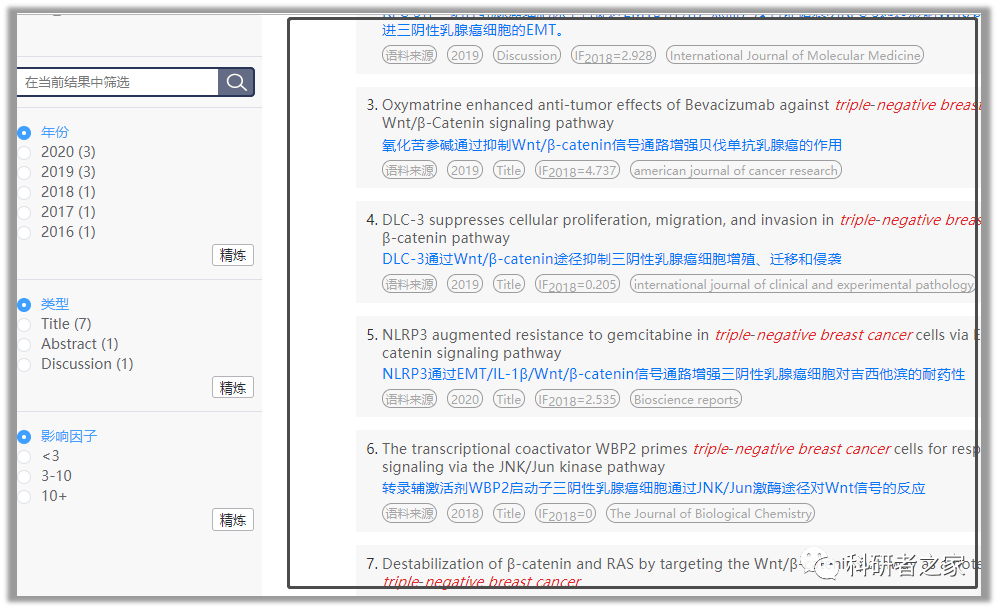Click 2019 tag of Oxymatrine result
This screenshot has width=998, height=609.
coord(465,171)
